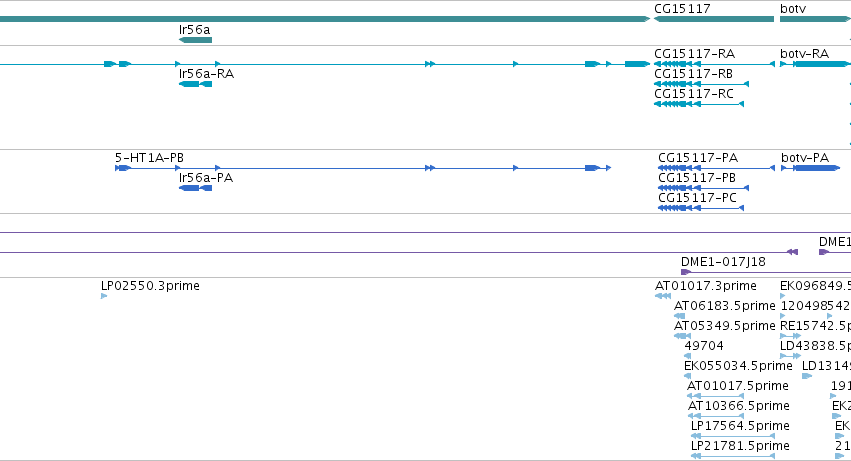Select the AT10366.5prime EST
851x461 pixels.
coord(716,416)
